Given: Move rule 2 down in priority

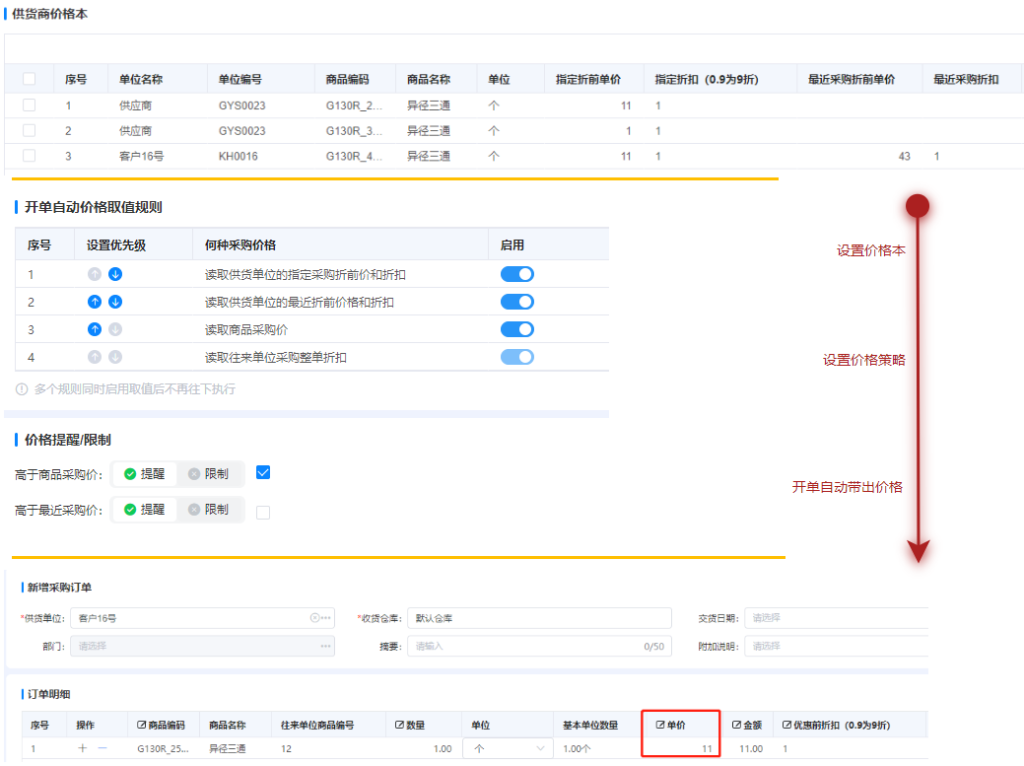Looking at the screenshot, I should [115, 302].
